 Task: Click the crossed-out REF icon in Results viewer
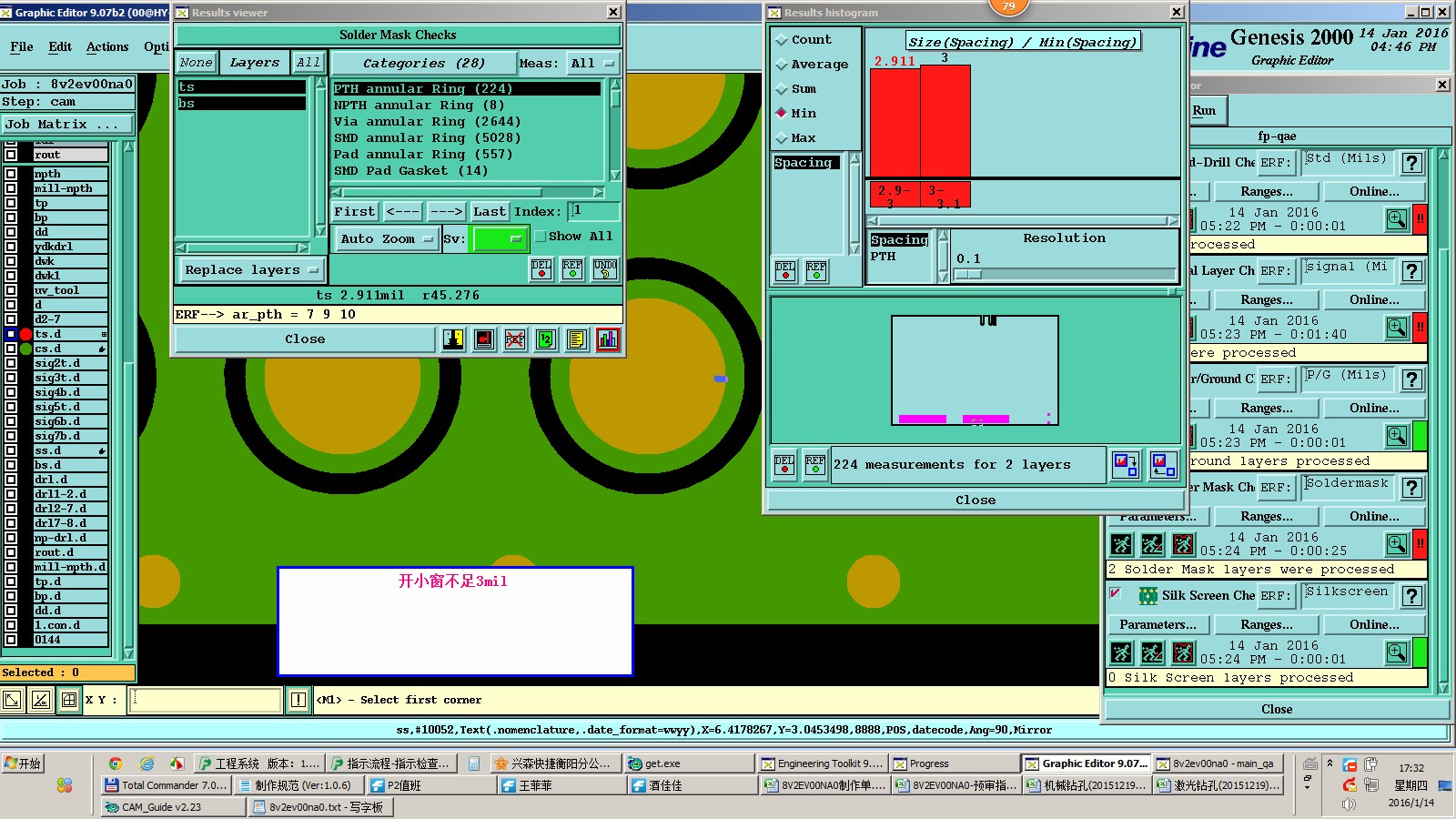pos(515,339)
